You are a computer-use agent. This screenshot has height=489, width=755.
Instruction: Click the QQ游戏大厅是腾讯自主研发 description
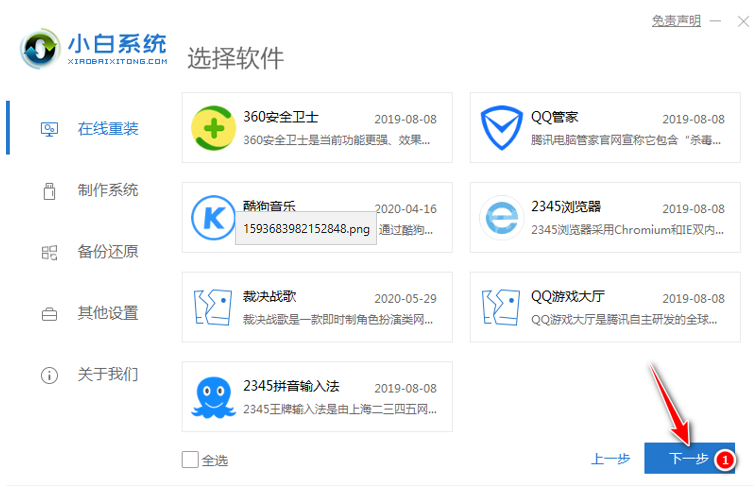point(624,320)
